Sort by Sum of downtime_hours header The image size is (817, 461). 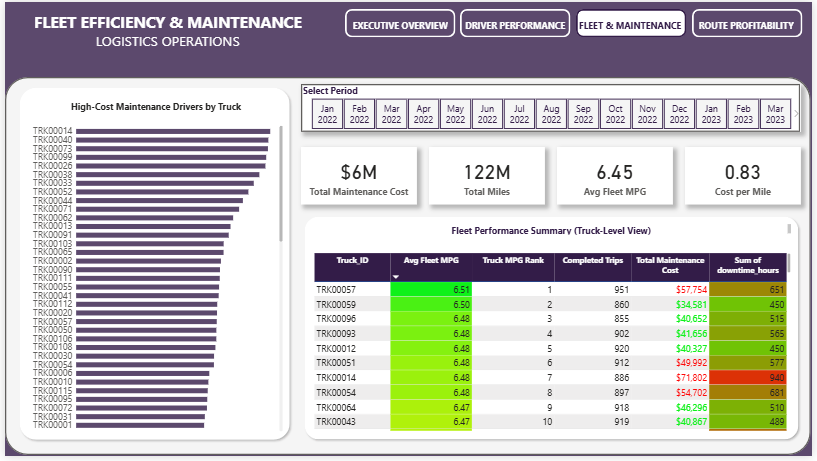748,265
